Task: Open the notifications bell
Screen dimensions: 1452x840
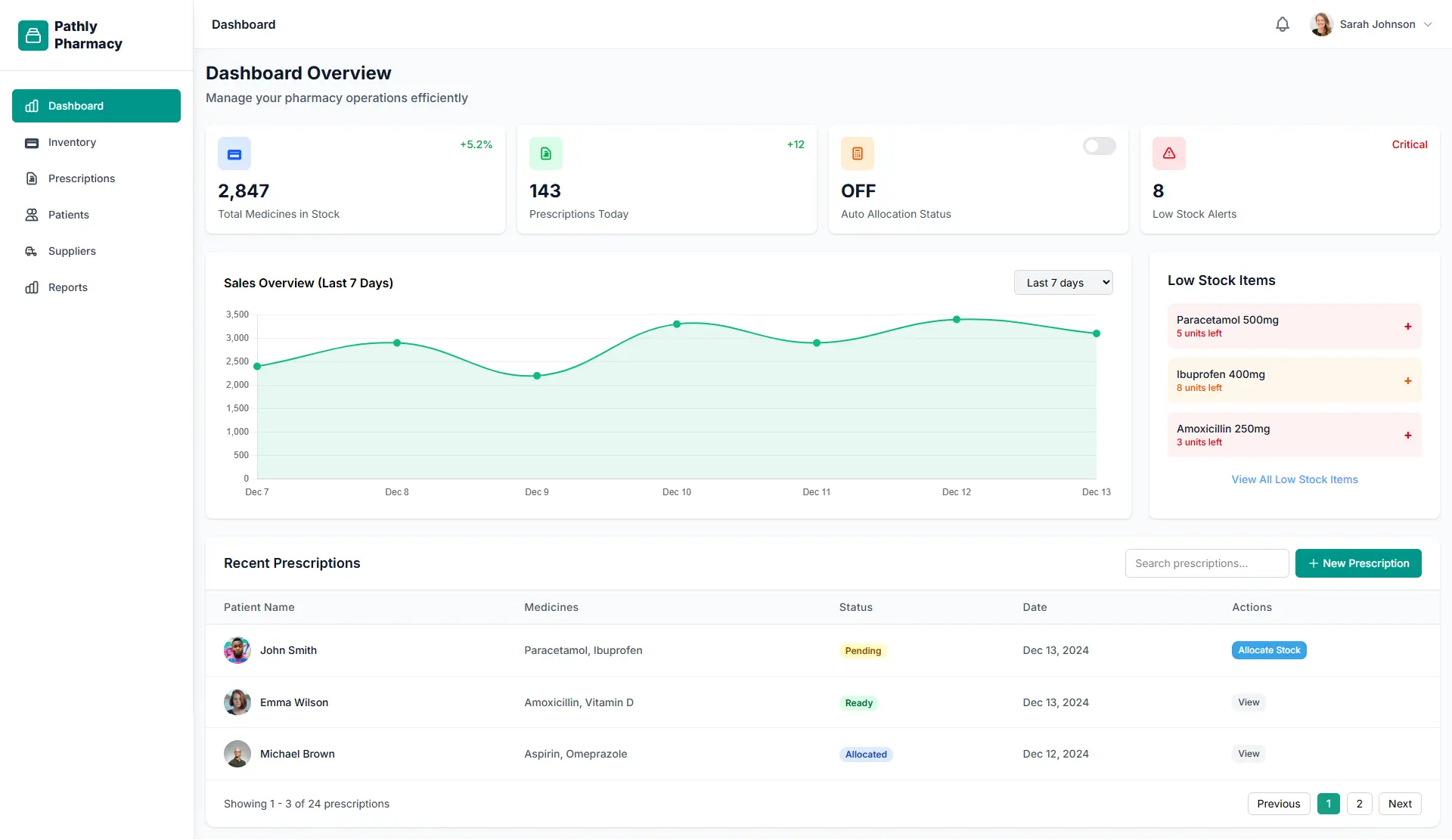Action: click(1283, 24)
